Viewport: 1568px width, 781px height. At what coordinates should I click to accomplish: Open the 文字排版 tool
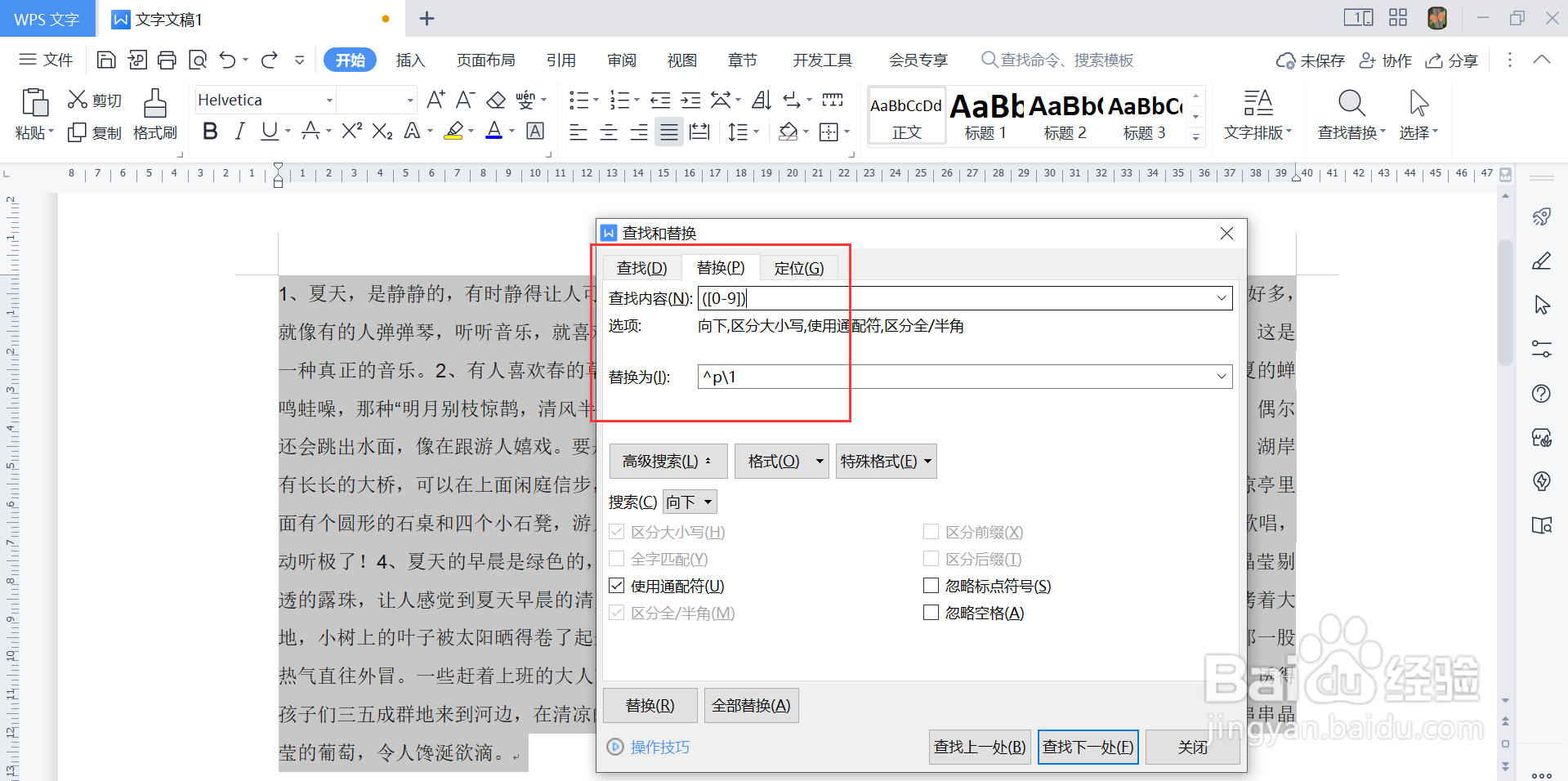tap(1257, 114)
